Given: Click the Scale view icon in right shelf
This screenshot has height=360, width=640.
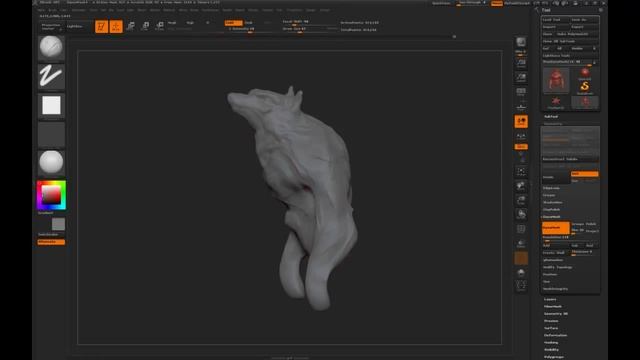Looking at the screenshot, I should click(521, 200).
